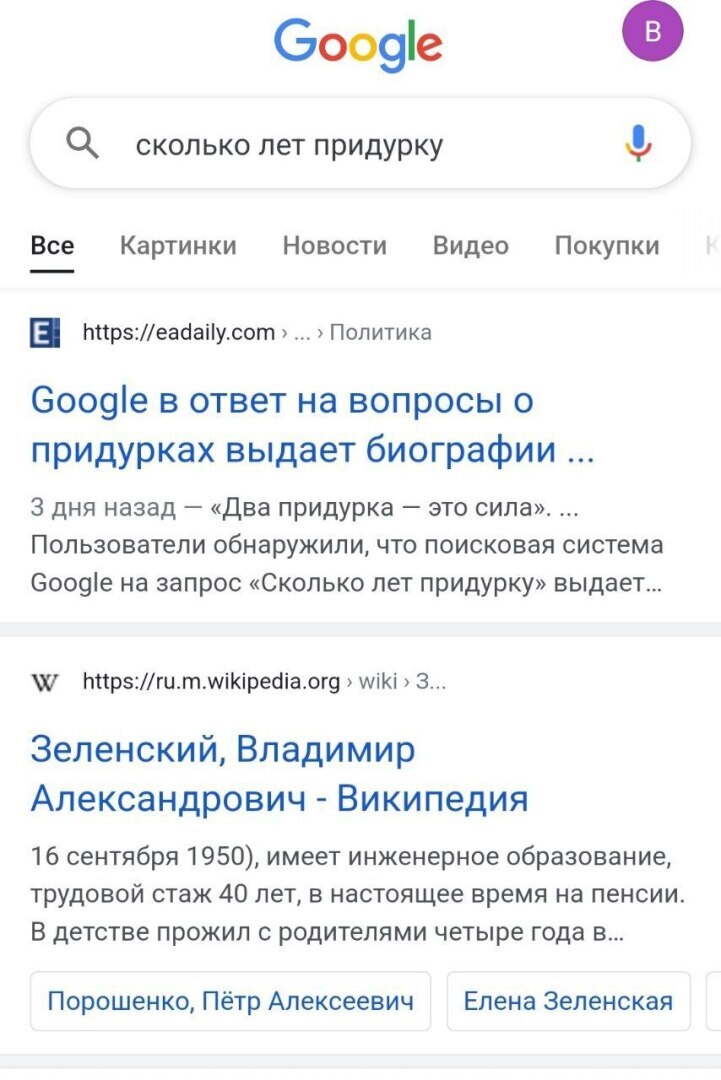Open the Покупки tab
721x1080 pixels.
pyautogui.click(x=607, y=246)
